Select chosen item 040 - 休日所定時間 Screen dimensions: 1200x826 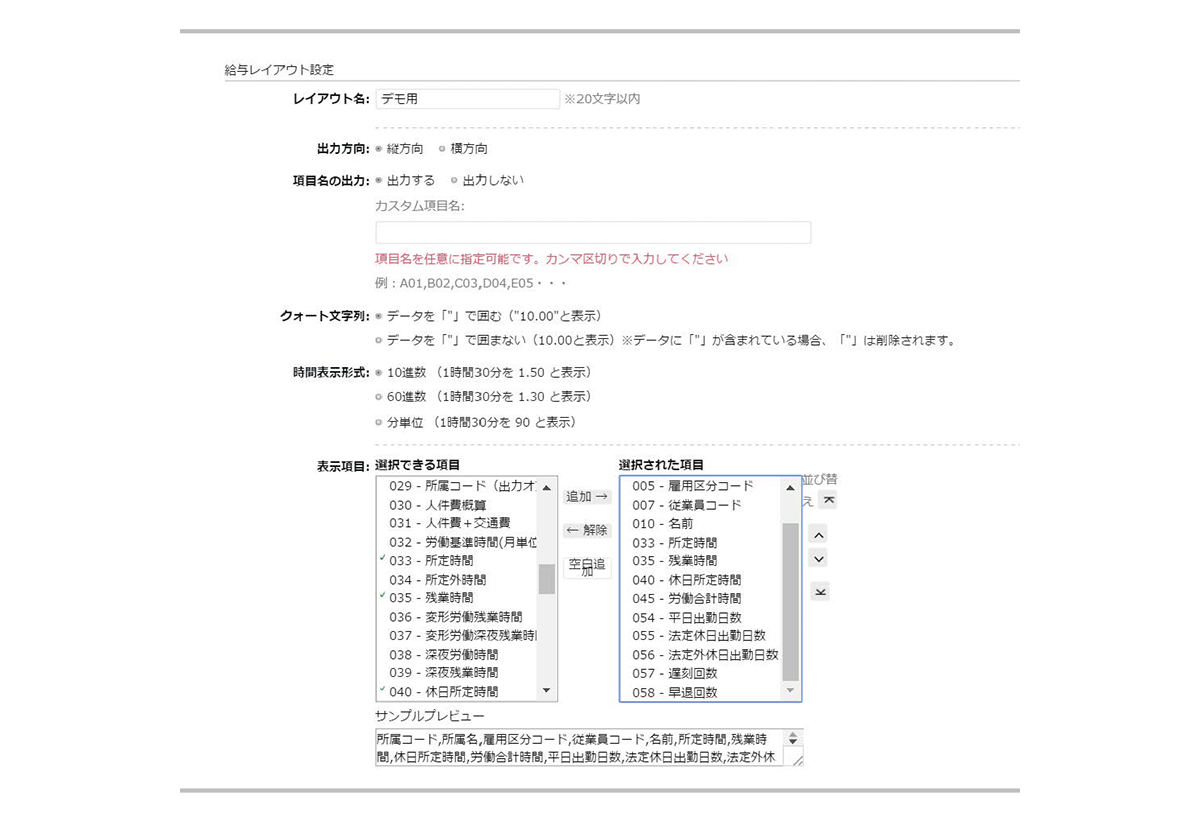702,580
